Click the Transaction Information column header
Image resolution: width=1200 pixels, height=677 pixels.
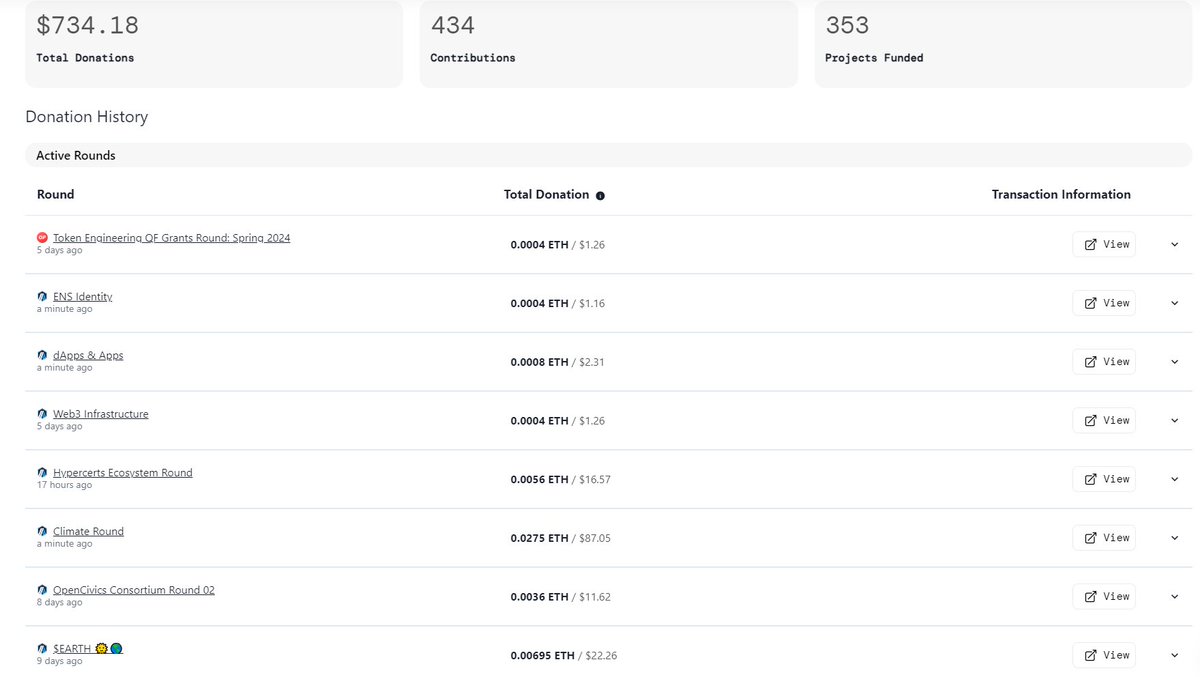(x=1061, y=194)
